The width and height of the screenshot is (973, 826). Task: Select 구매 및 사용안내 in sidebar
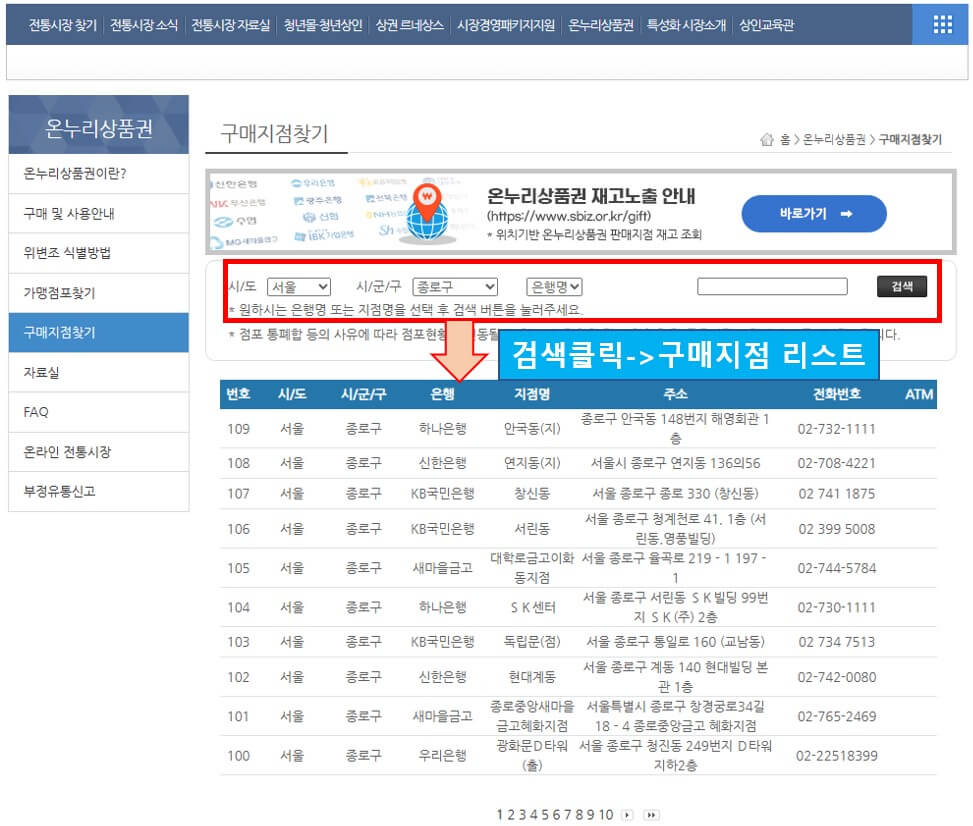coord(99,213)
